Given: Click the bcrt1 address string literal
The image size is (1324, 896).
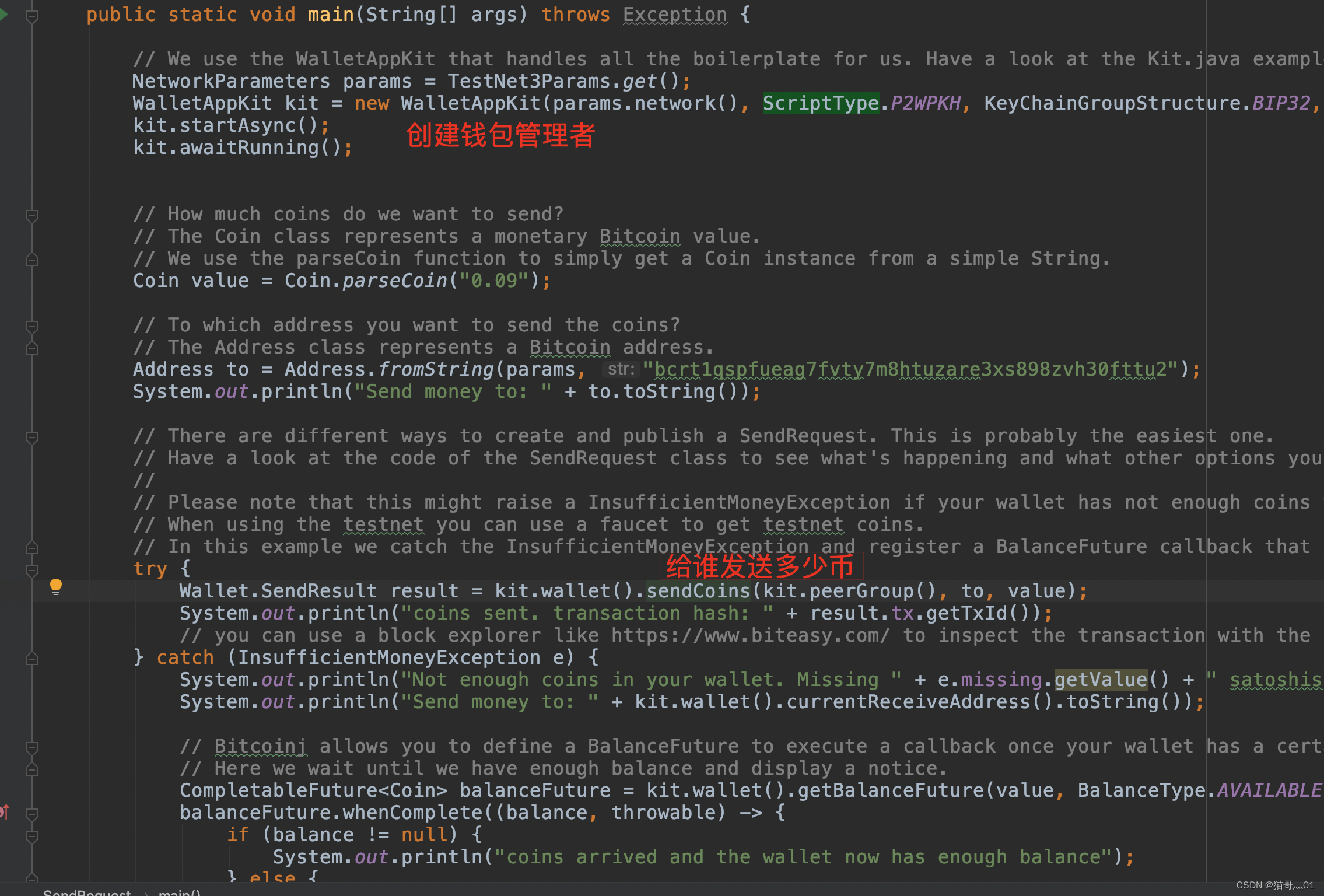Looking at the screenshot, I should point(910,369).
